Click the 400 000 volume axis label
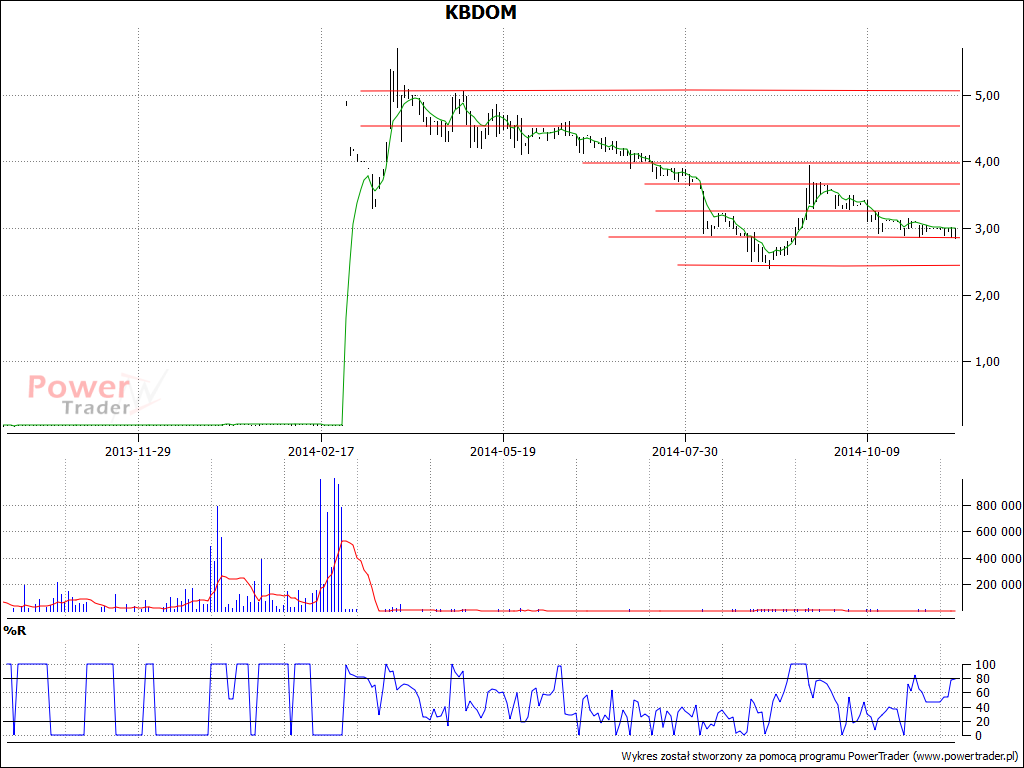Image resolution: width=1024 pixels, height=768 pixels. coord(999,558)
